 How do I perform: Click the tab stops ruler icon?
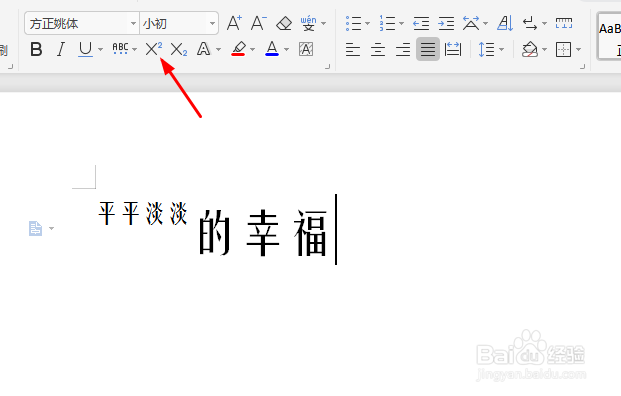pos(564,23)
